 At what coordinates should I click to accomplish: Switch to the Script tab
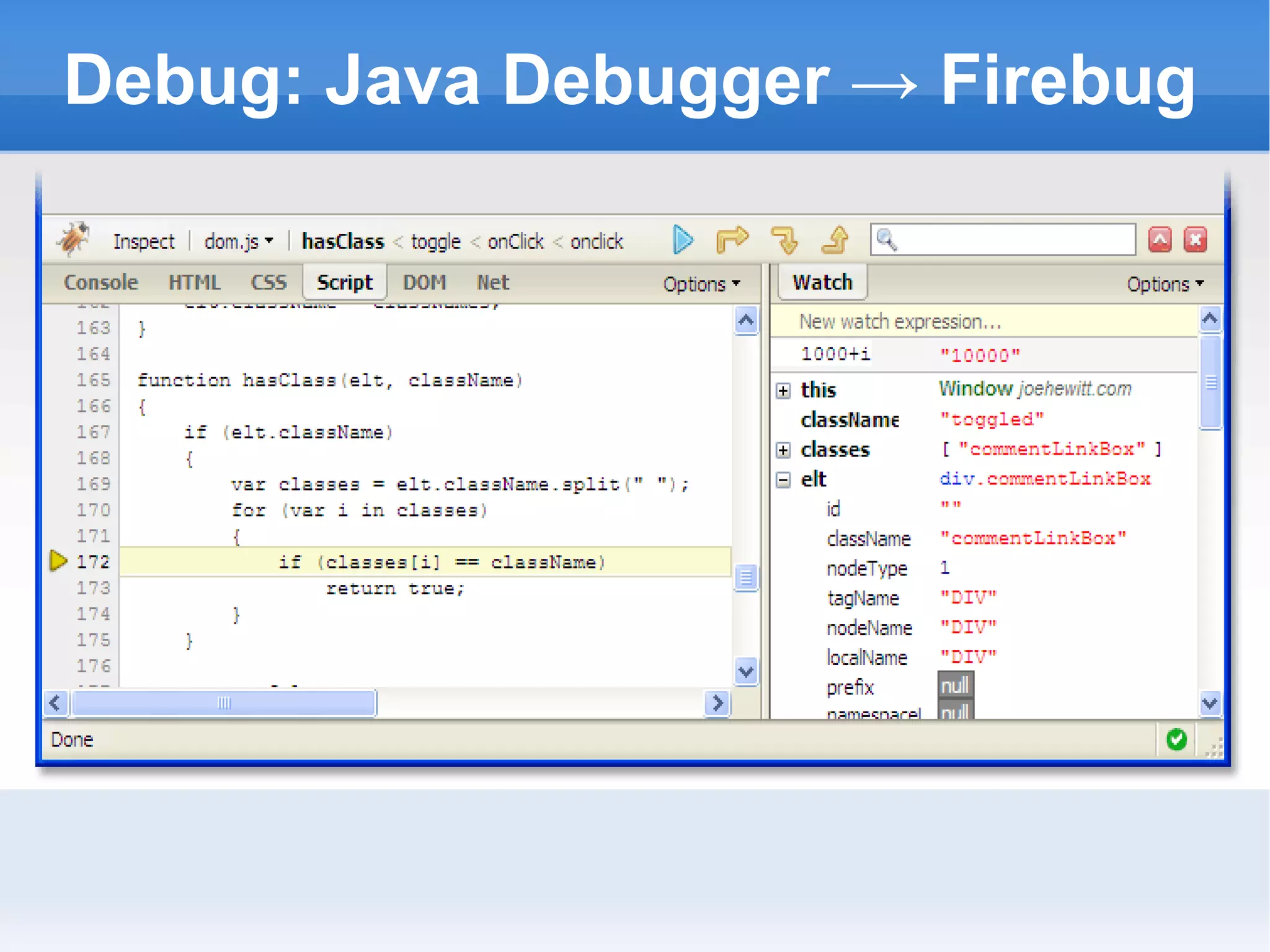(x=345, y=282)
